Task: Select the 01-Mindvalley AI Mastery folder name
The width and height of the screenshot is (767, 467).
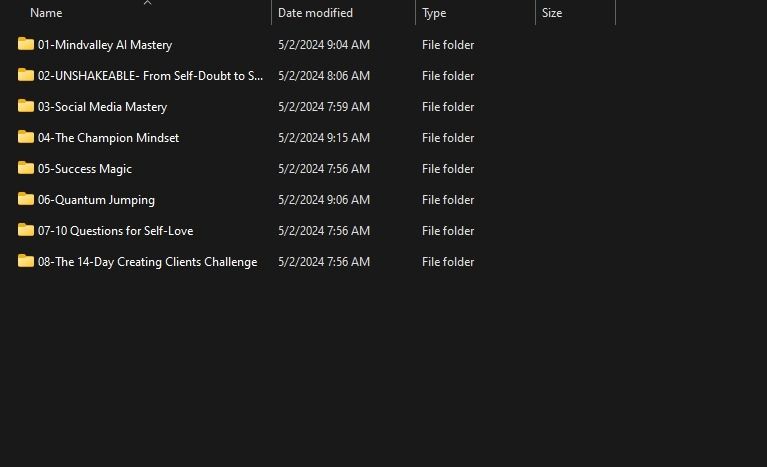Action: (105, 45)
